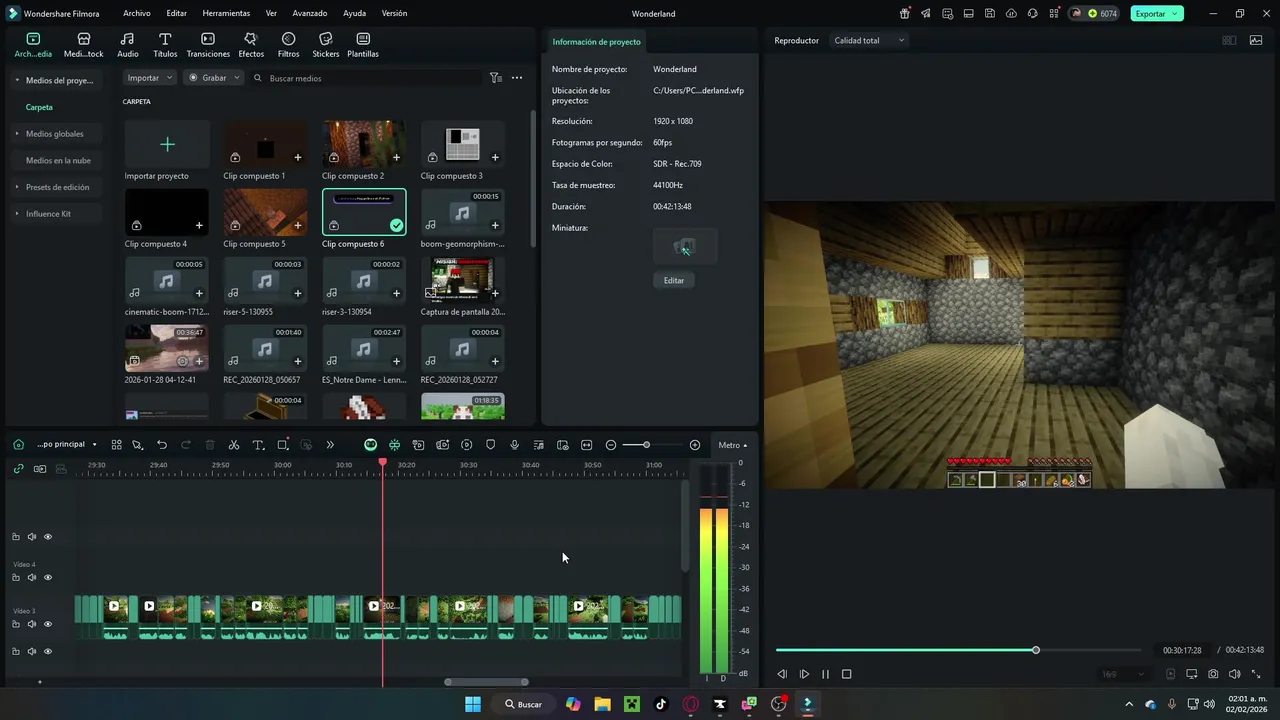The image size is (1280, 720).
Task: Switch to the Efectos tab
Action: tap(251, 45)
